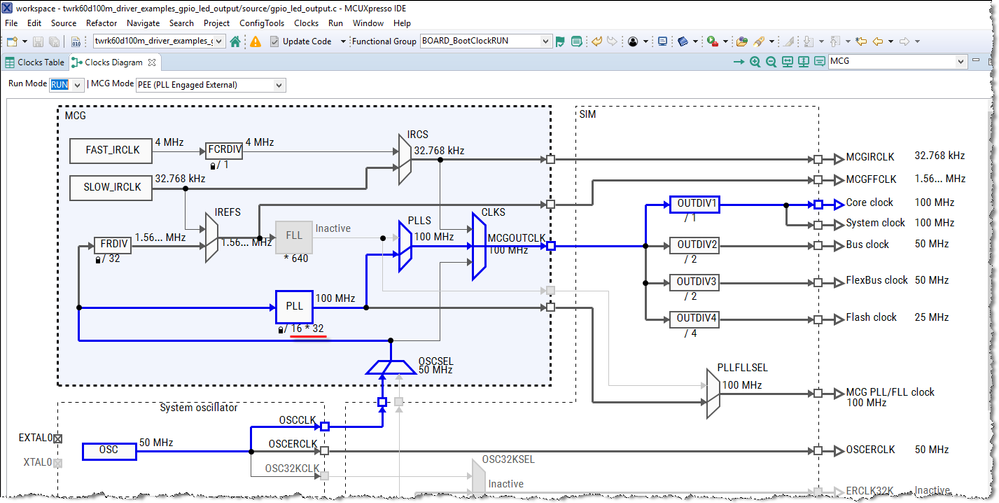Click the orange warning triangle icon
The height and width of the screenshot is (503, 999).
tap(255, 41)
